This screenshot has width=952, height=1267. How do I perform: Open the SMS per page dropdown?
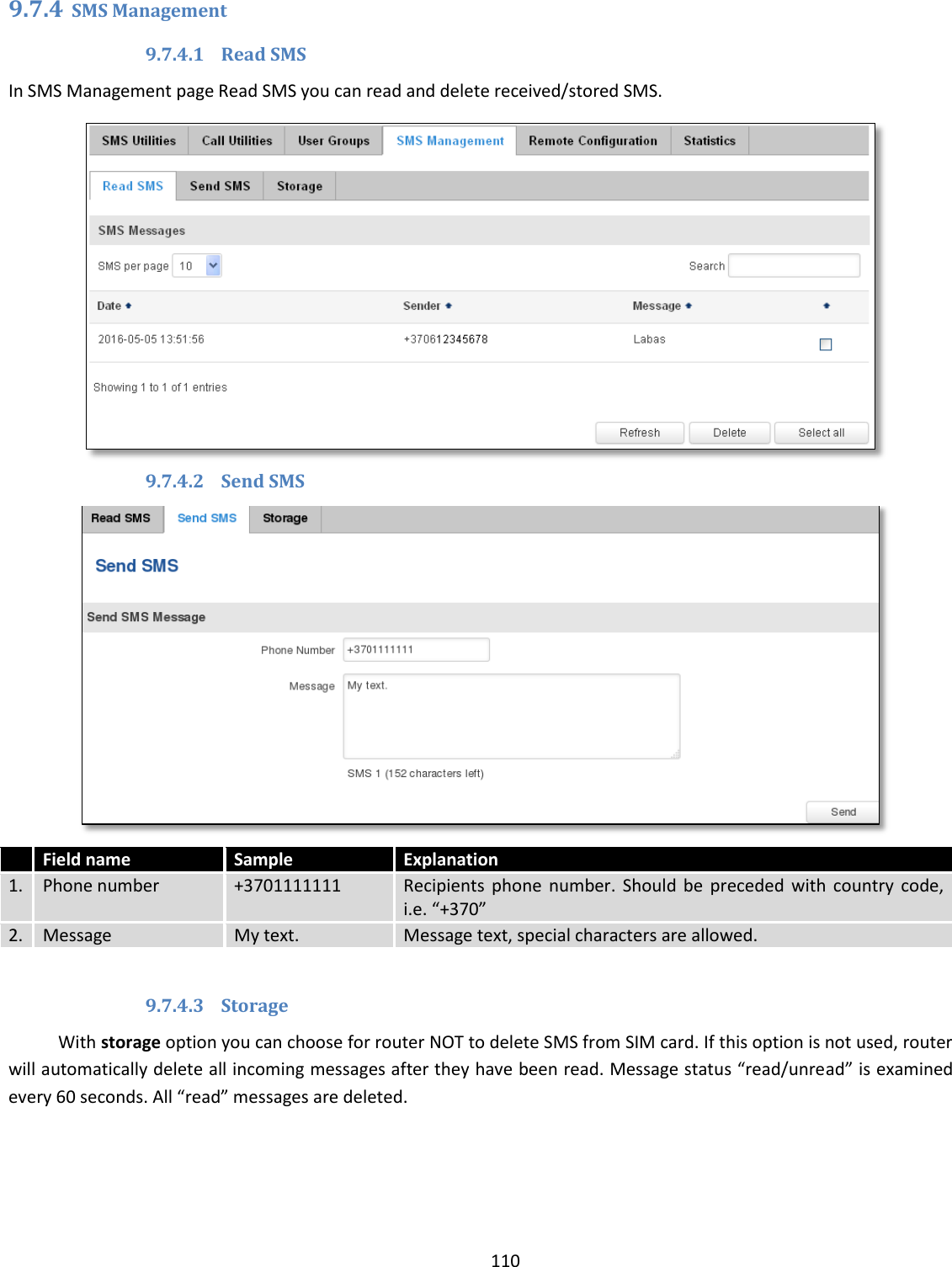[x=196, y=265]
